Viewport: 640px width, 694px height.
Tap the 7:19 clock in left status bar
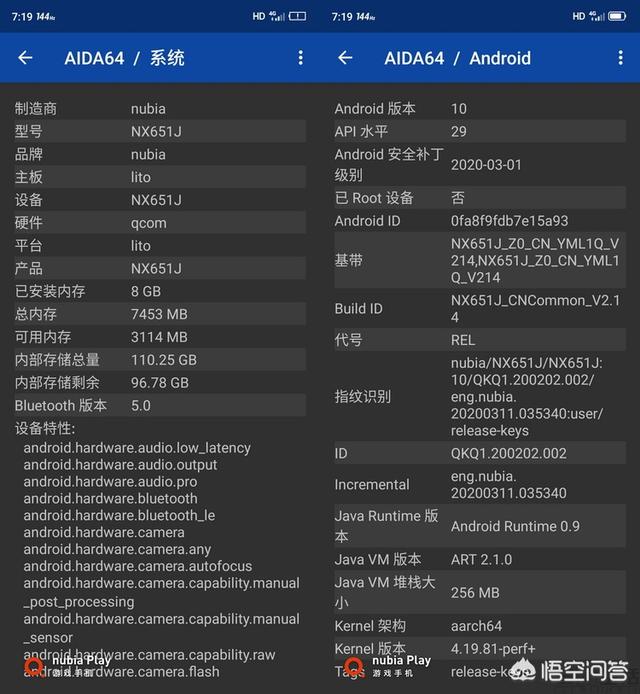point(22,17)
